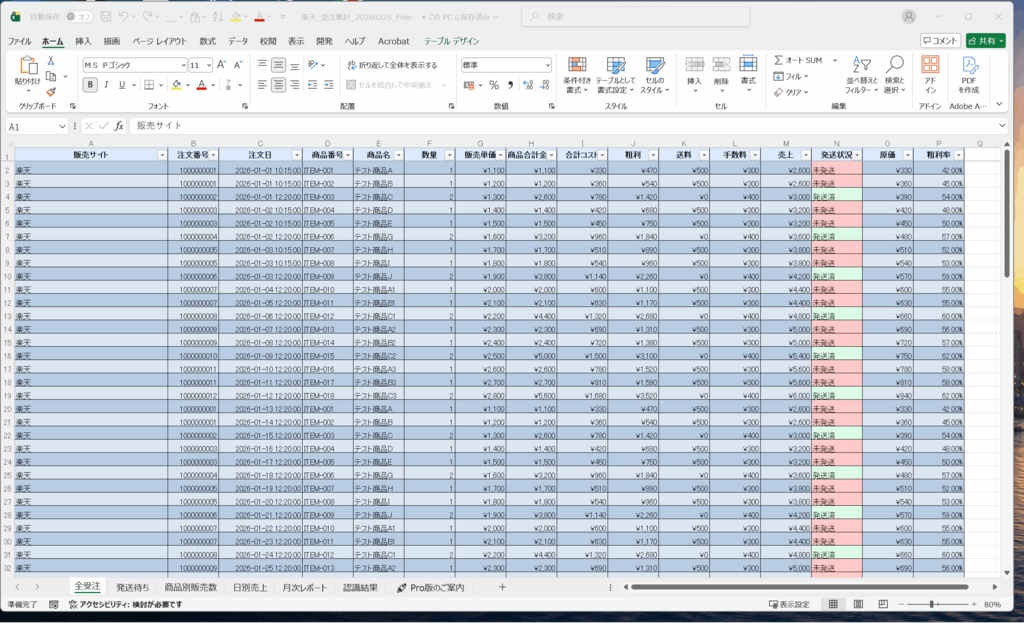Click the コメント button
Viewport: 1024px width, 623px height.
pyautogui.click(x=943, y=41)
